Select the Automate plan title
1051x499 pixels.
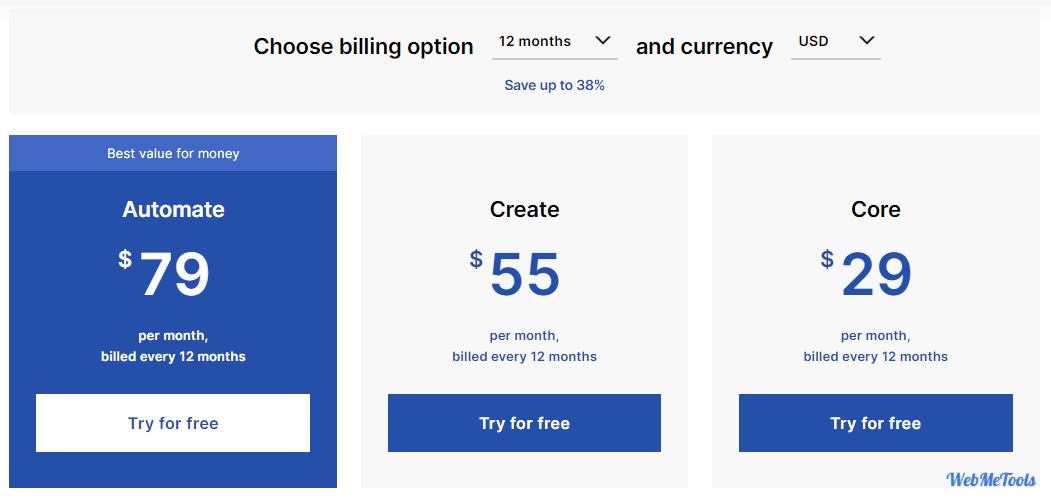(173, 209)
